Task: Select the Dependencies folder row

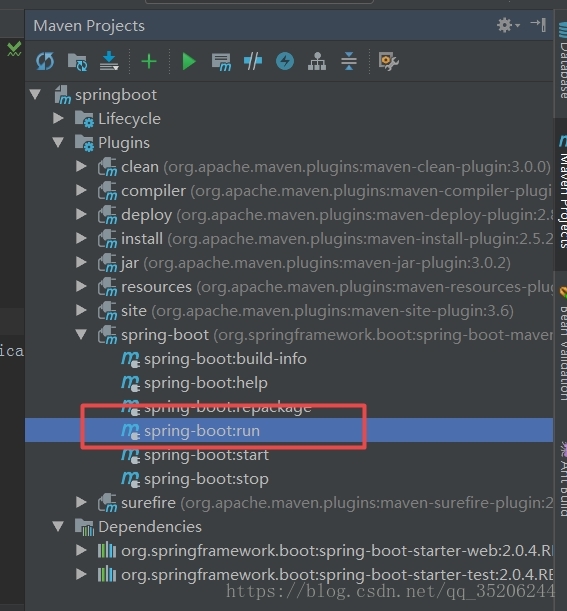Action: [x=289, y=526]
